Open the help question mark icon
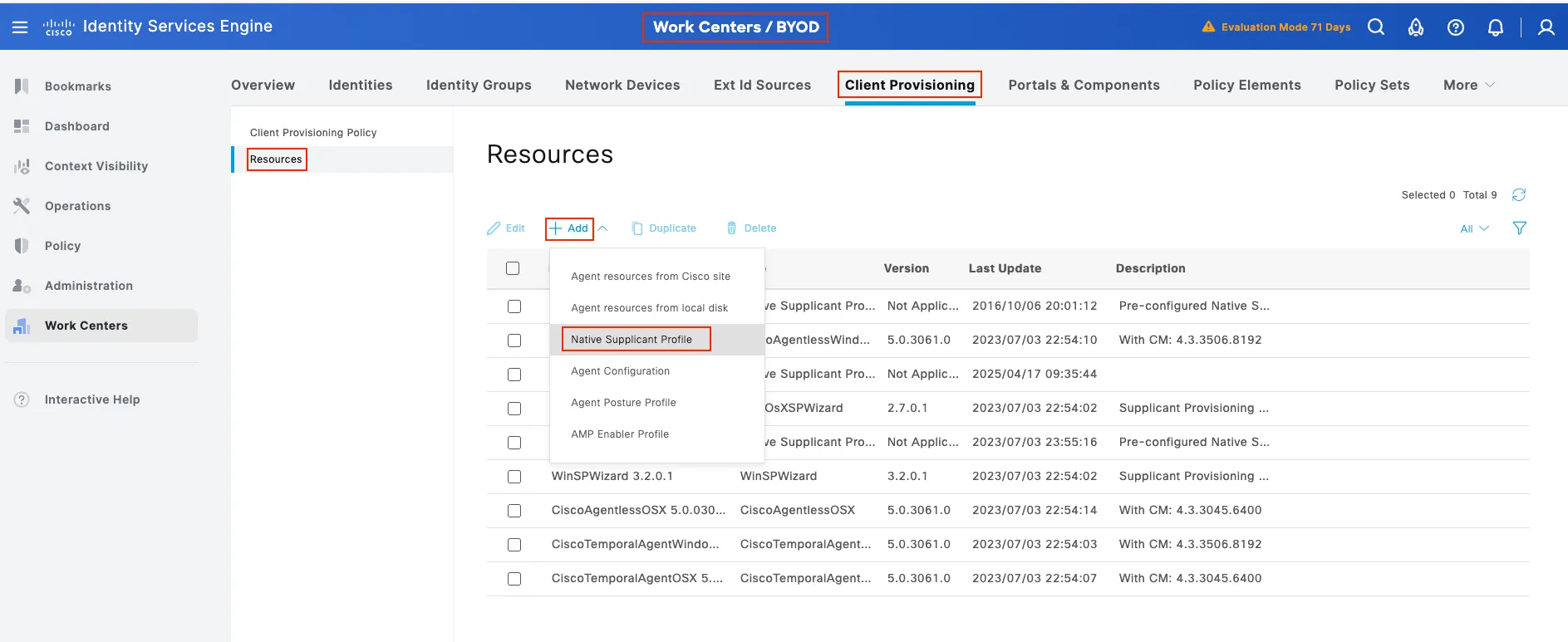The image size is (1568, 642). (1456, 27)
